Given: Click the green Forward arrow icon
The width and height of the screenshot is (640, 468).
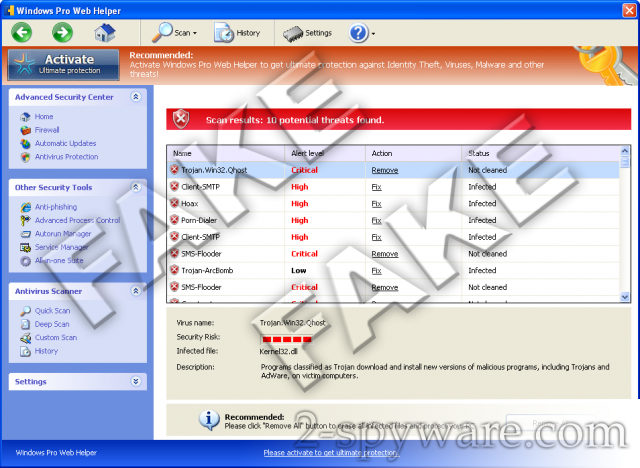Looking at the screenshot, I should point(62,33).
